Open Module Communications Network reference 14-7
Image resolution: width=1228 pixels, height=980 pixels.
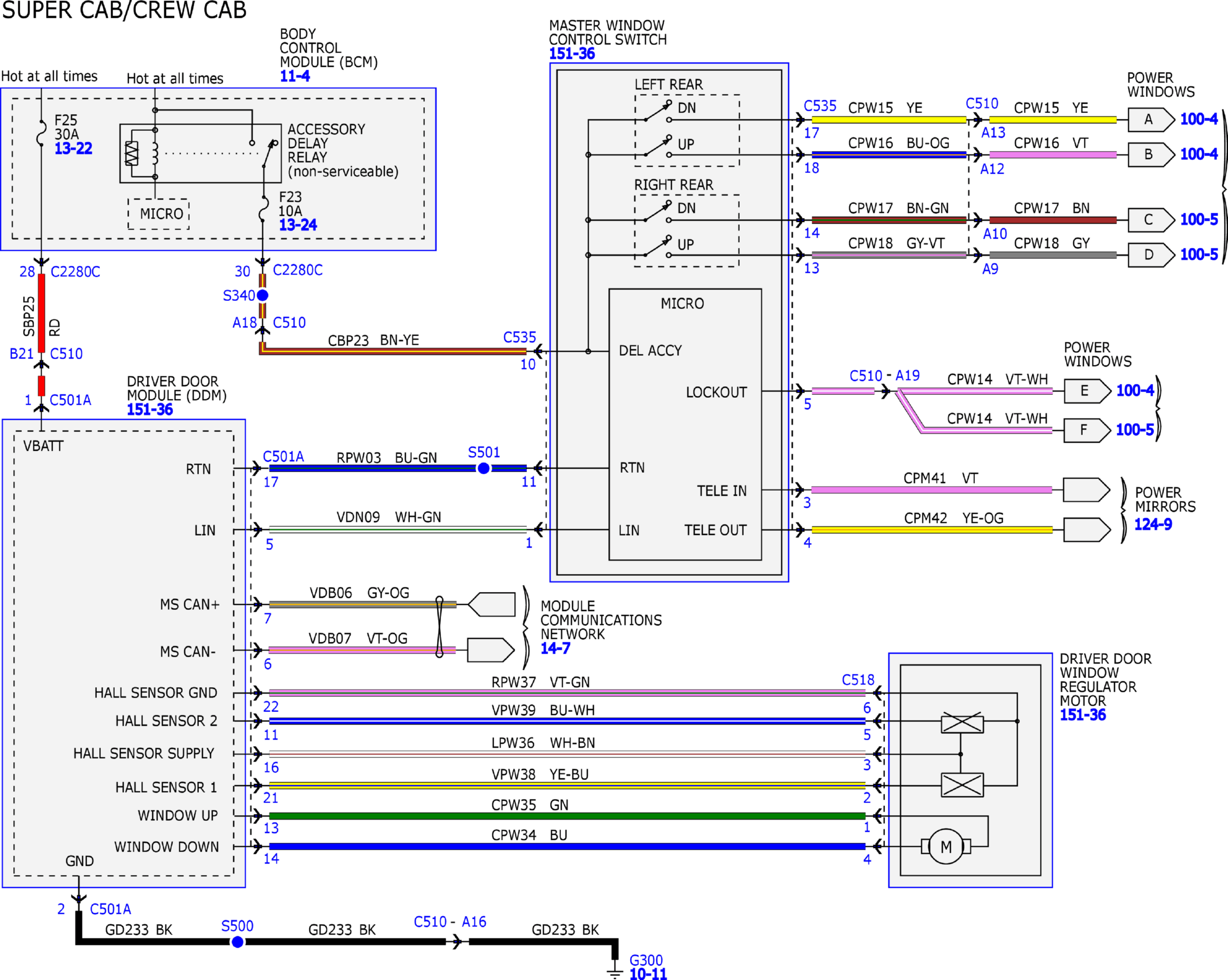(x=556, y=649)
